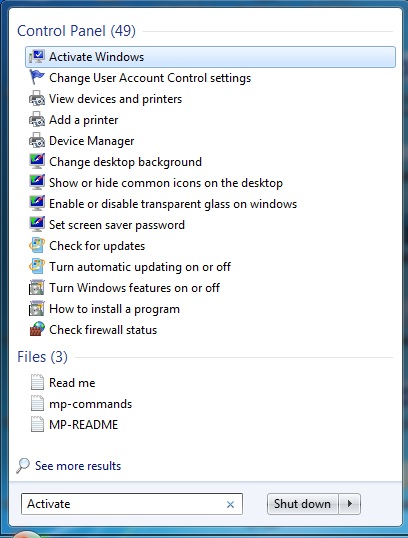Click the Device Manager icon
The image size is (408, 538).
click(36, 141)
